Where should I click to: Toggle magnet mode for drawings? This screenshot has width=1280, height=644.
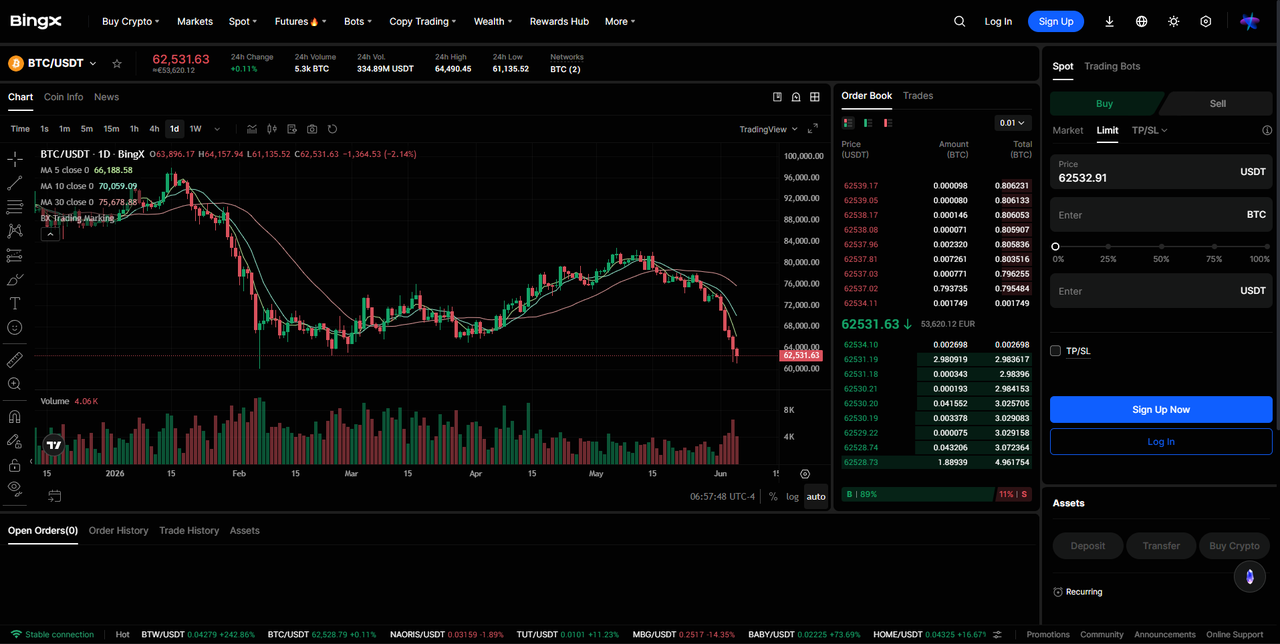(15, 416)
